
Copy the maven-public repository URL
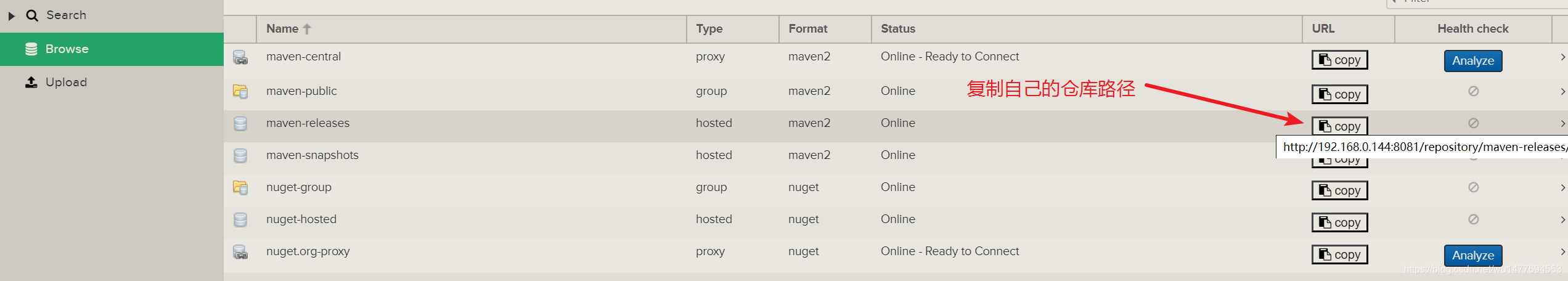[1339, 94]
